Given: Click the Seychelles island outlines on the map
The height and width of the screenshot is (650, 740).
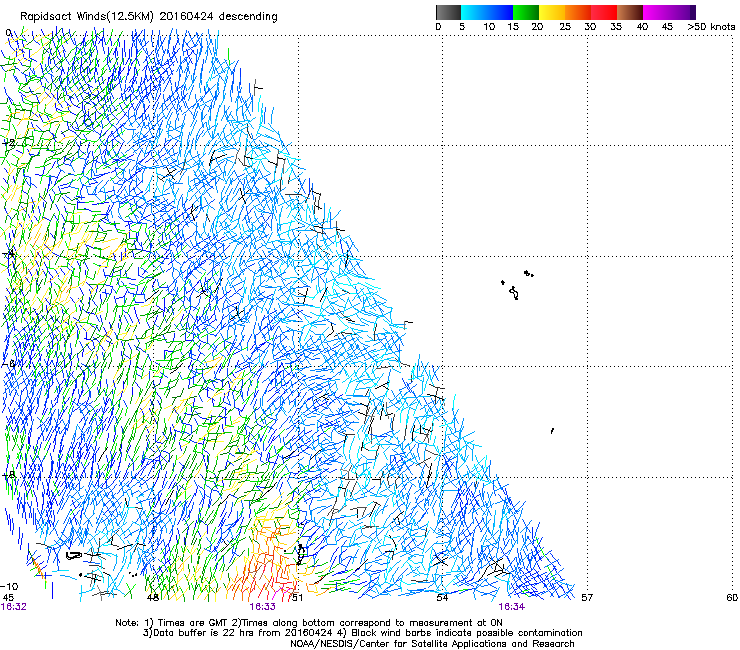Looking at the screenshot, I should (x=516, y=286).
